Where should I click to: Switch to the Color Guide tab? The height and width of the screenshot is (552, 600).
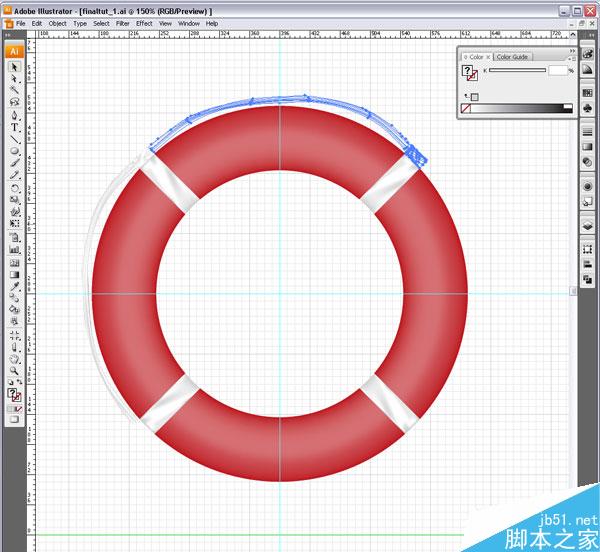512,57
